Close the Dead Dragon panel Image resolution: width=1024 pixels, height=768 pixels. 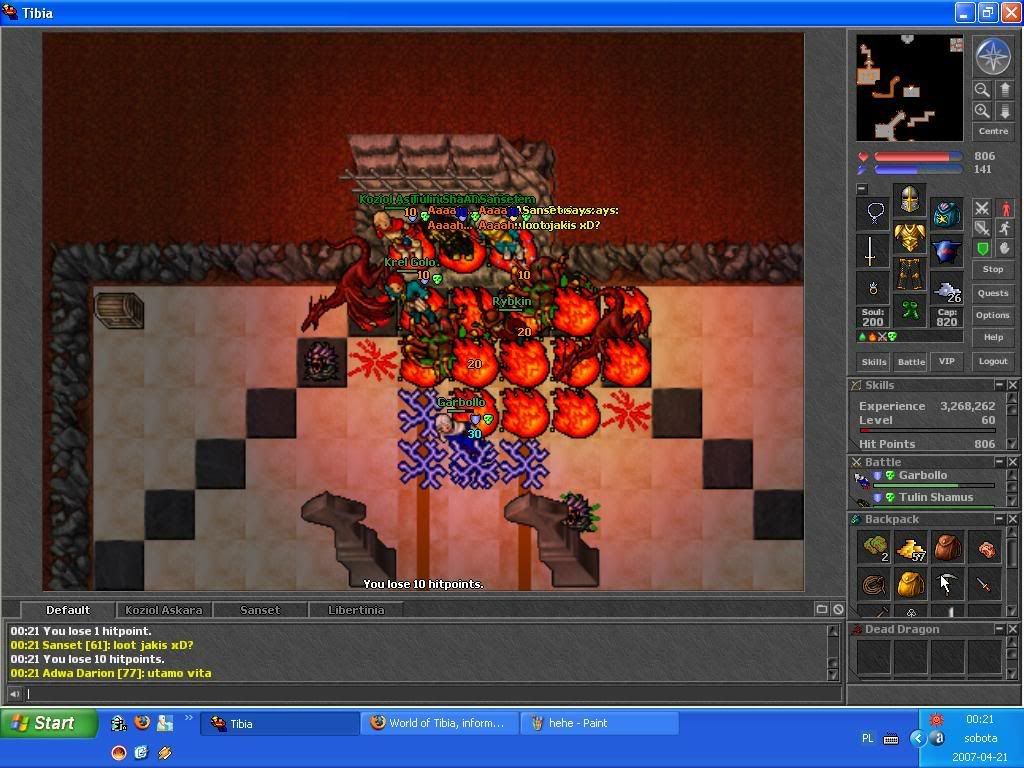tap(1012, 629)
